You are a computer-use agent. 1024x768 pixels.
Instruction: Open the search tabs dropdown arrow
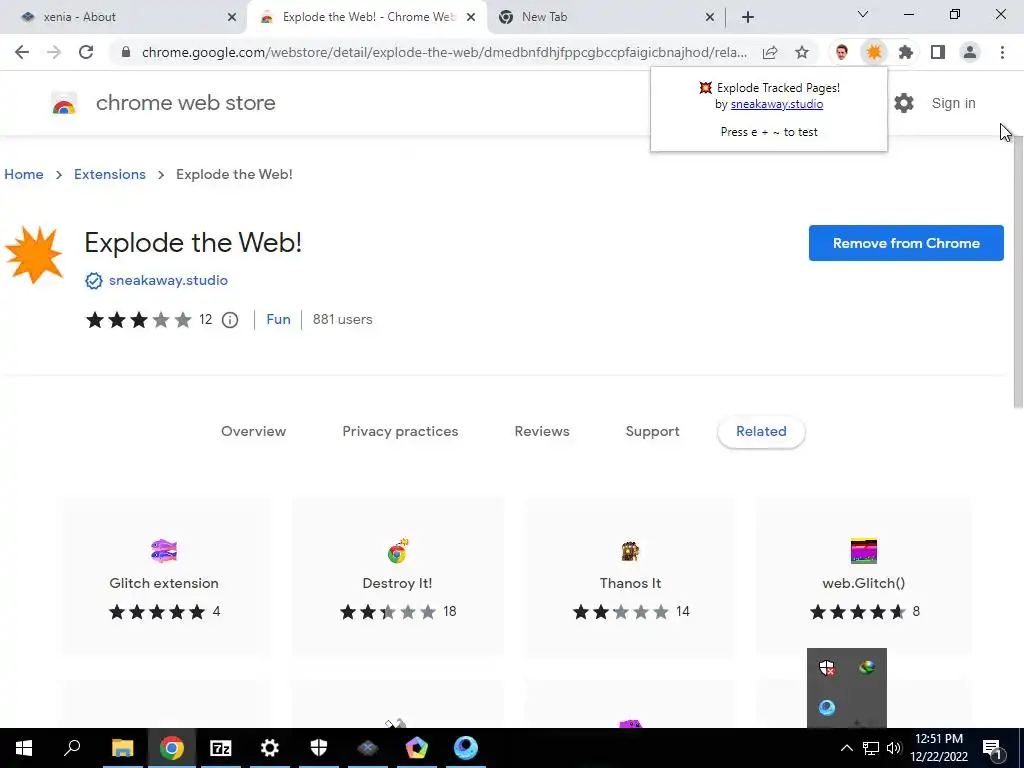[863, 14]
